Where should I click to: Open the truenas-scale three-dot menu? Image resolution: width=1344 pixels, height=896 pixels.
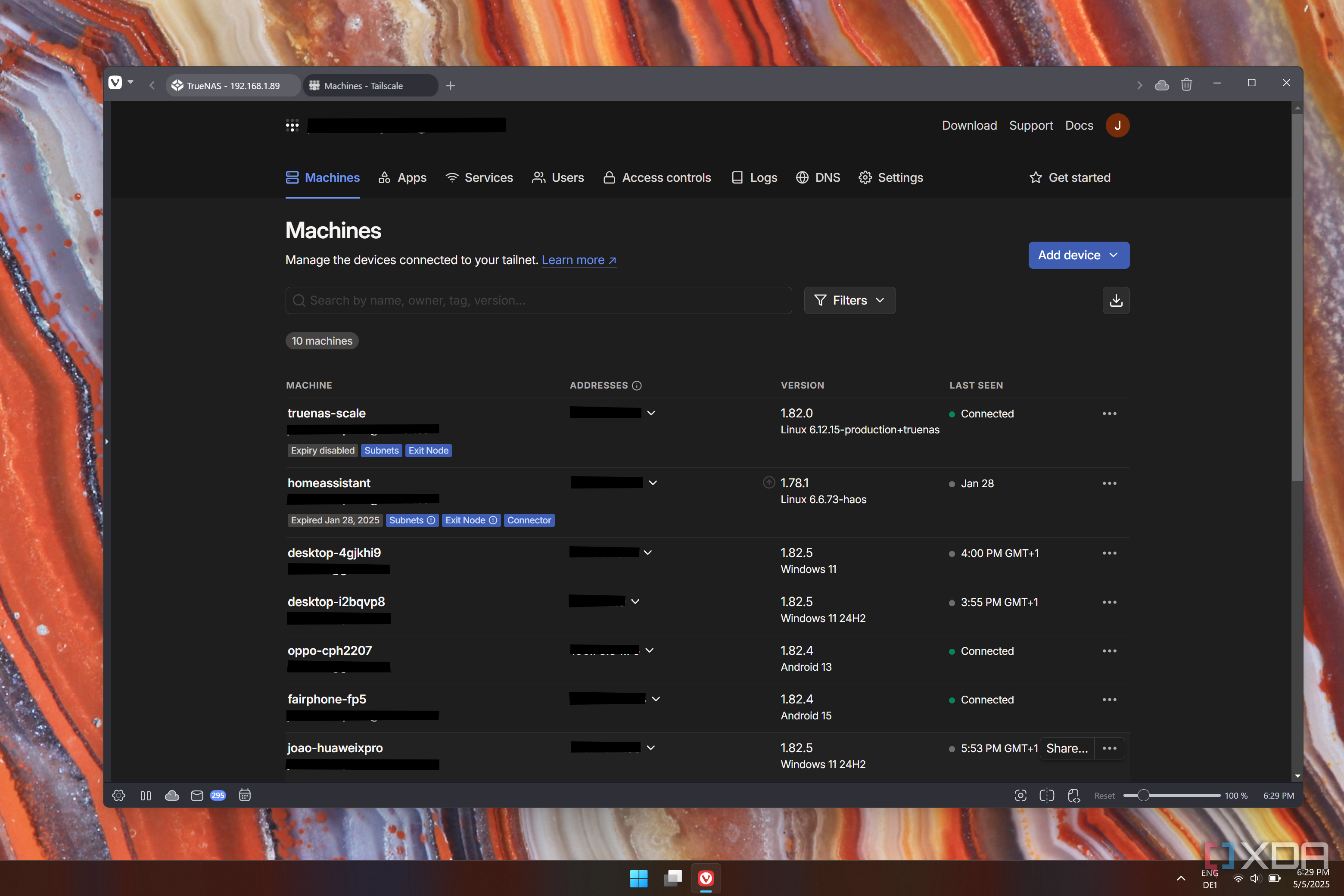[1109, 414]
